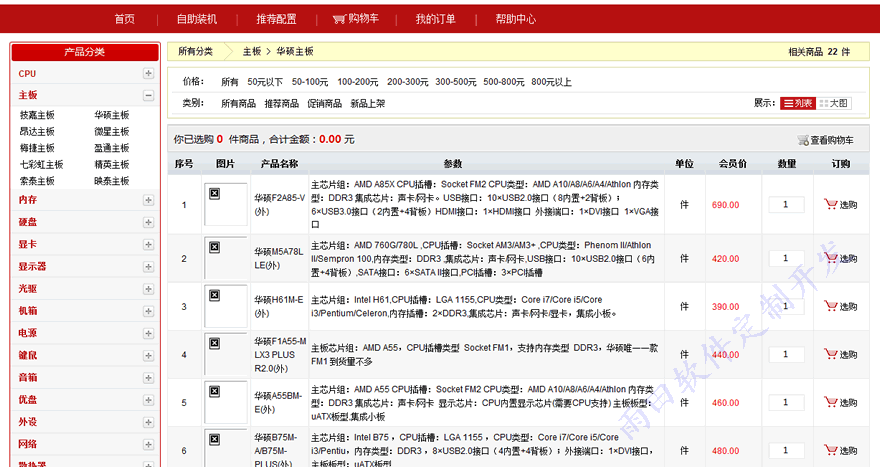Screen dimensions: 880x467
Task: Expand the 外设 category plus icon
Action: (x=148, y=422)
